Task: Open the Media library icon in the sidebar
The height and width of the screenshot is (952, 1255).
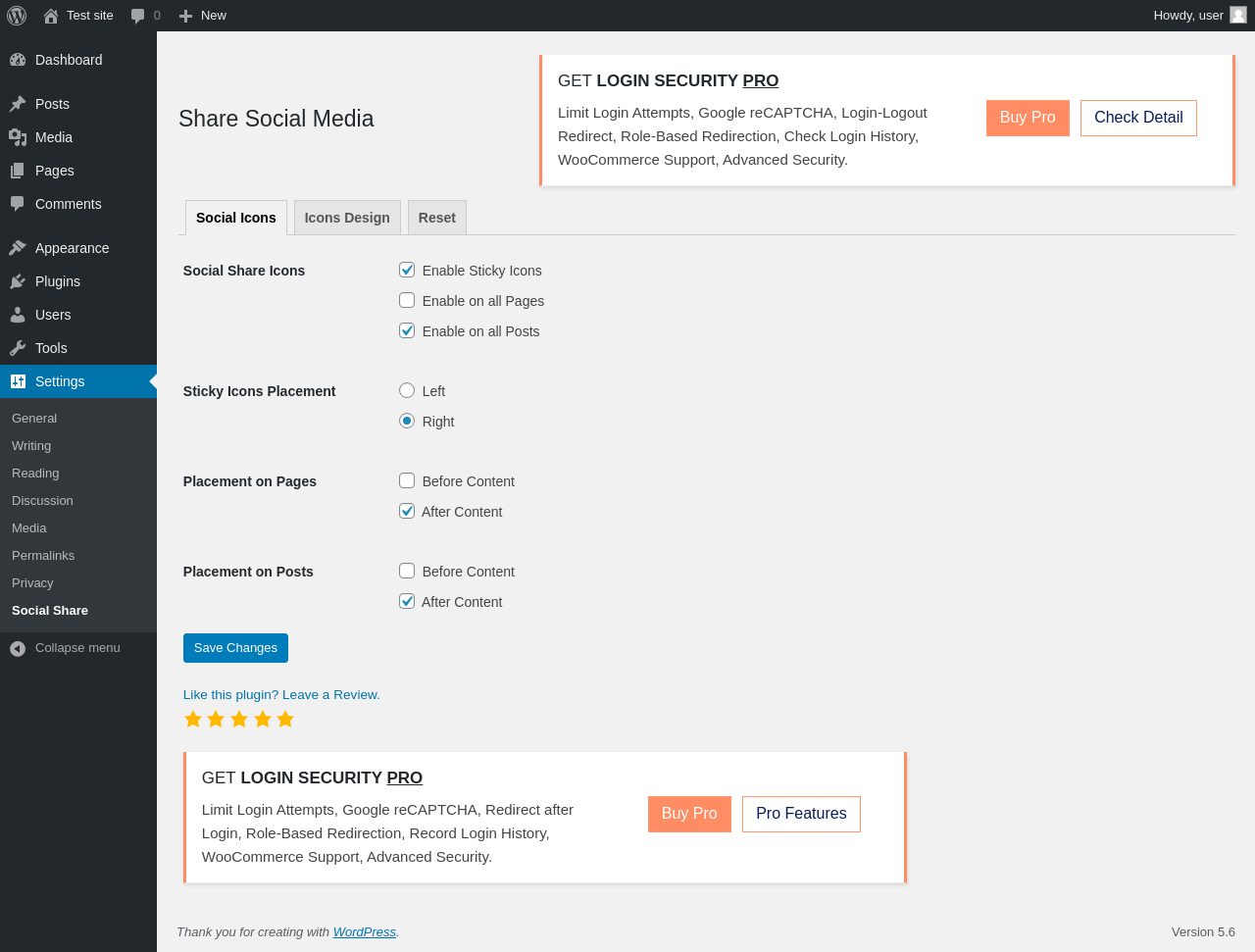Action: [18, 137]
